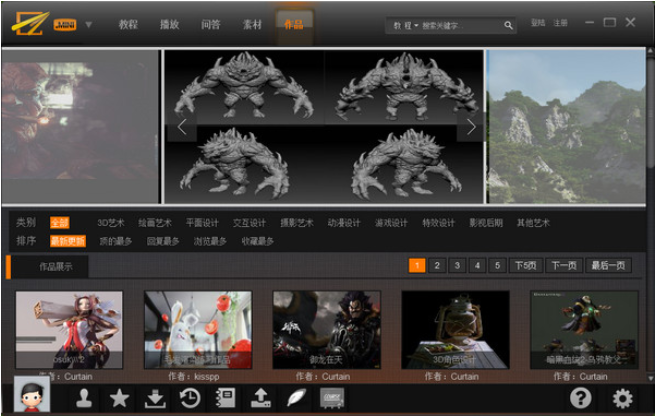Open help with the question mark icon
The image size is (657, 416).
point(581,398)
